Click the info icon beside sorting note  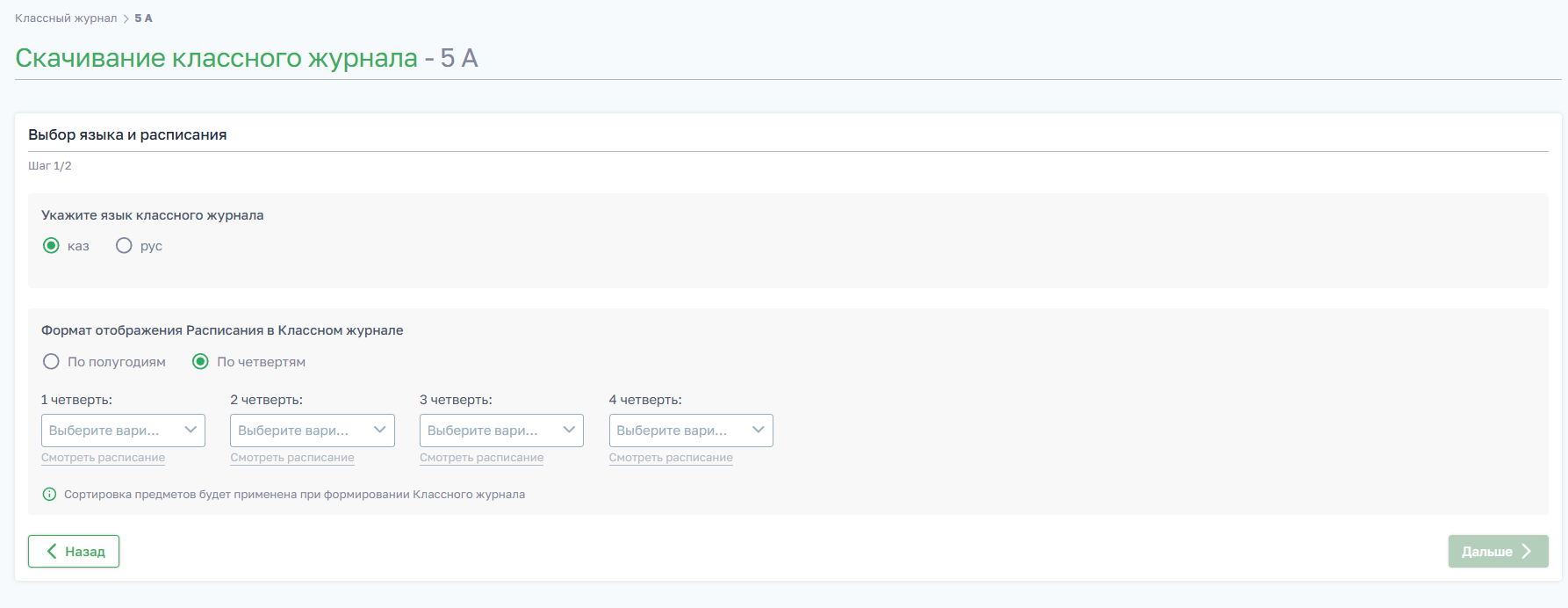pyautogui.click(x=49, y=495)
